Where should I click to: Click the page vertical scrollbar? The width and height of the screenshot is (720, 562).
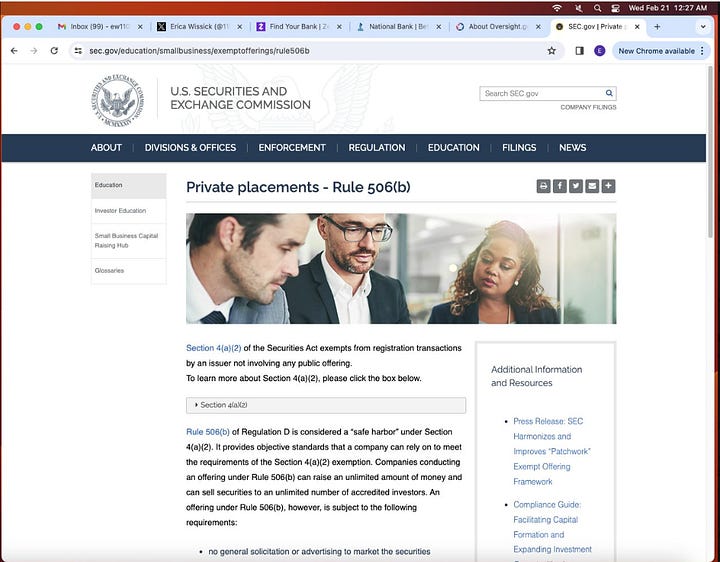click(710, 152)
